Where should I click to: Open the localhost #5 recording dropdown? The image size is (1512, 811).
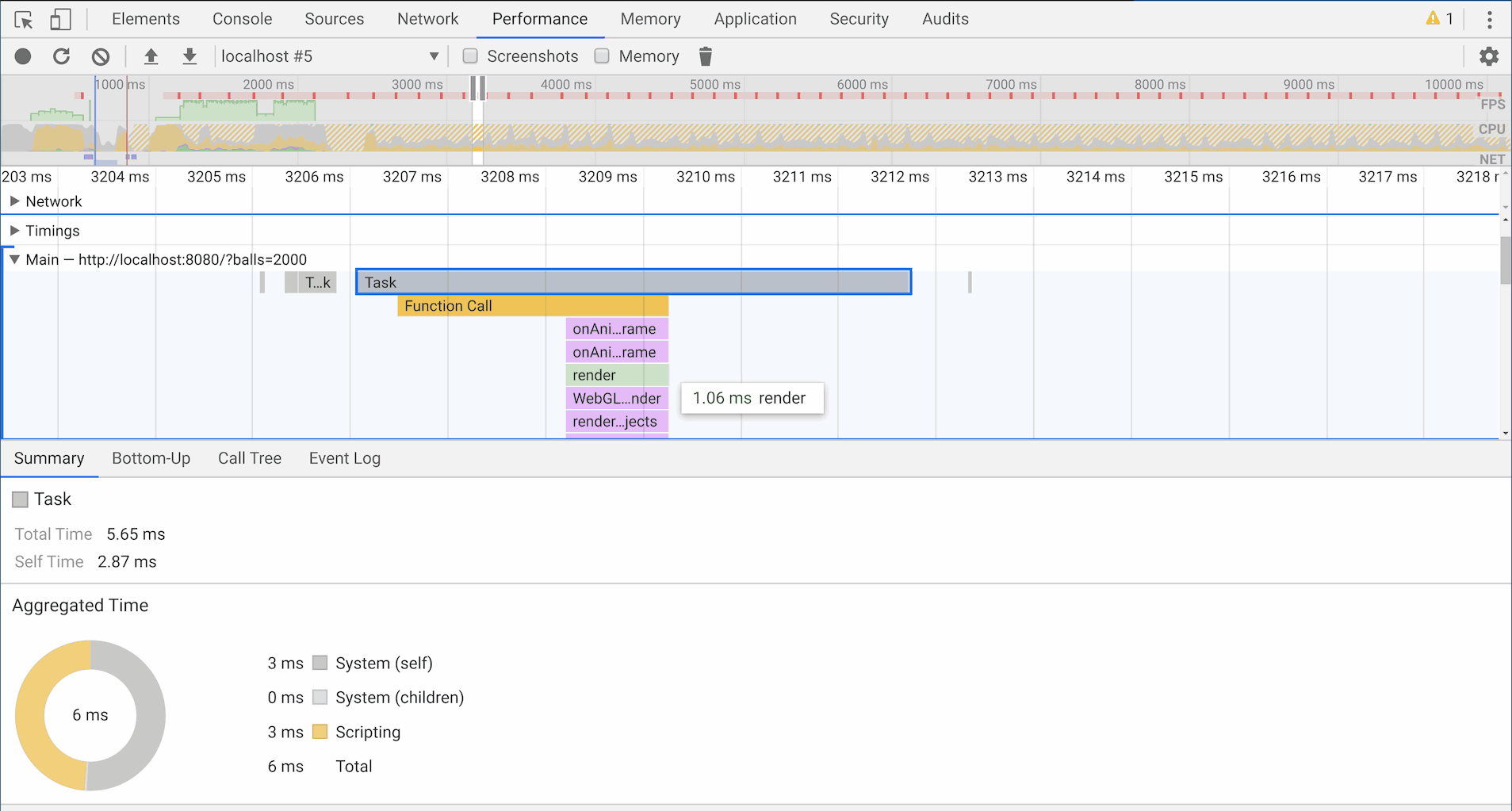click(x=330, y=56)
